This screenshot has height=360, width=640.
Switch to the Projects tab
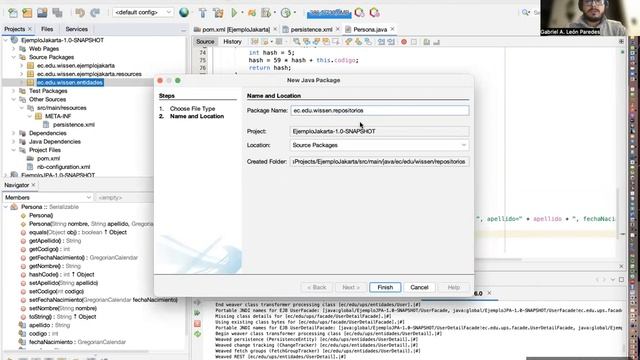pyautogui.click(x=15, y=29)
